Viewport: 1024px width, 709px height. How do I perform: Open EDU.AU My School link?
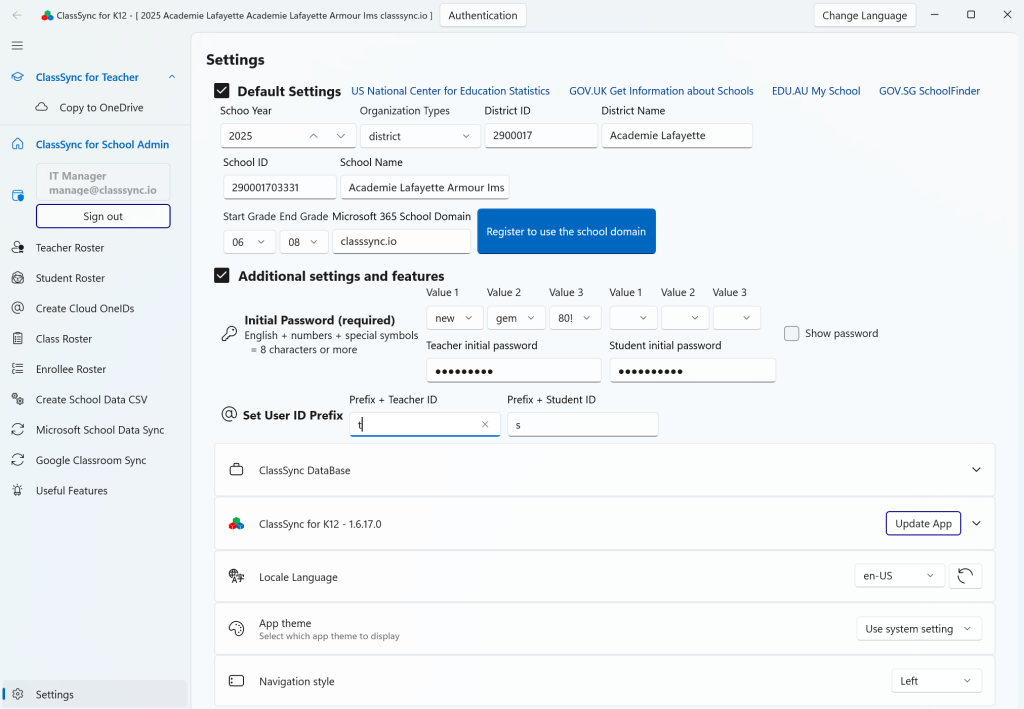tap(816, 91)
